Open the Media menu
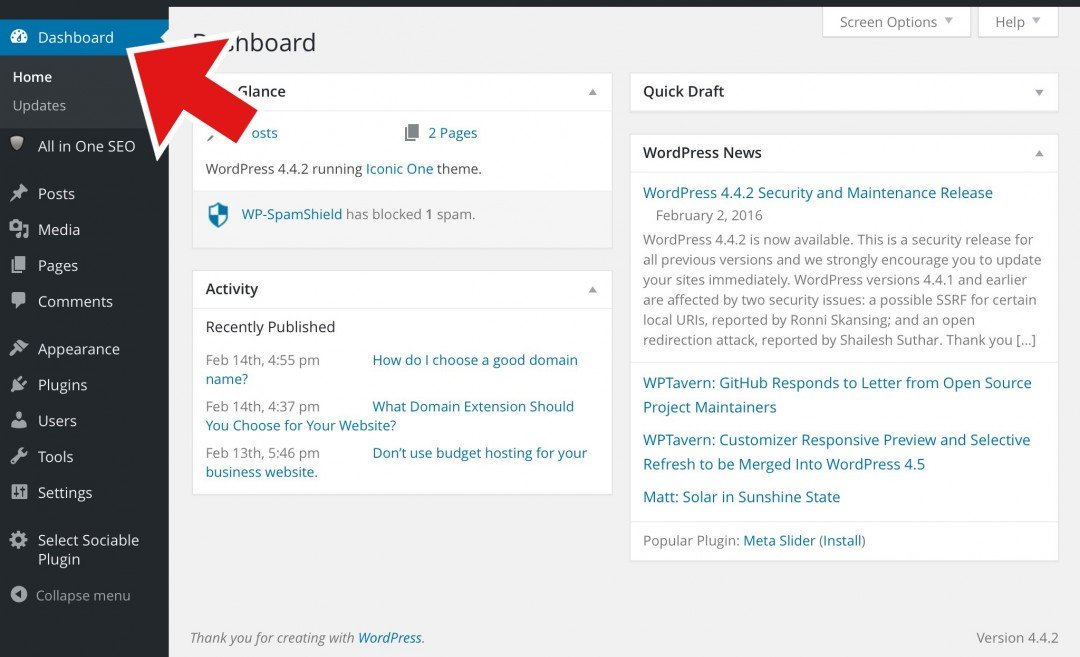The height and width of the screenshot is (657, 1080). tap(59, 229)
